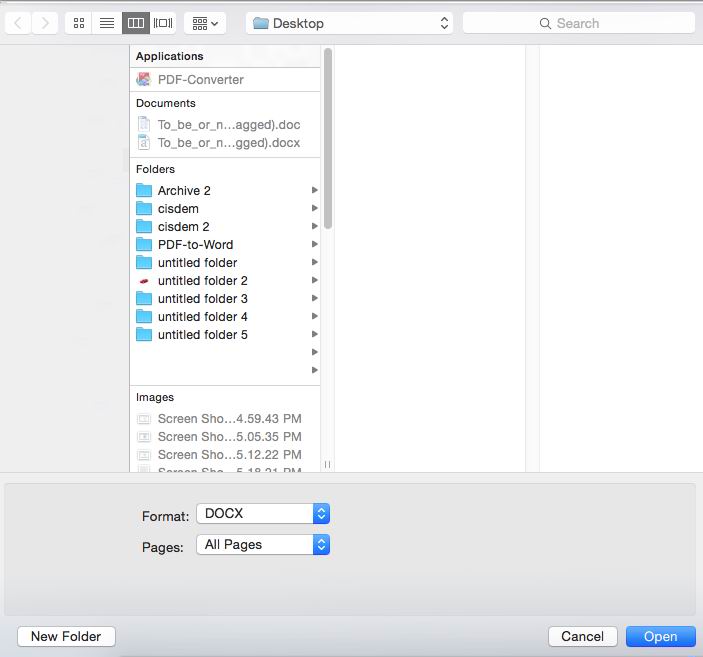Open the cisdem 2 folder
The height and width of the screenshot is (657, 703).
pyautogui.click(x=225, y=226)
